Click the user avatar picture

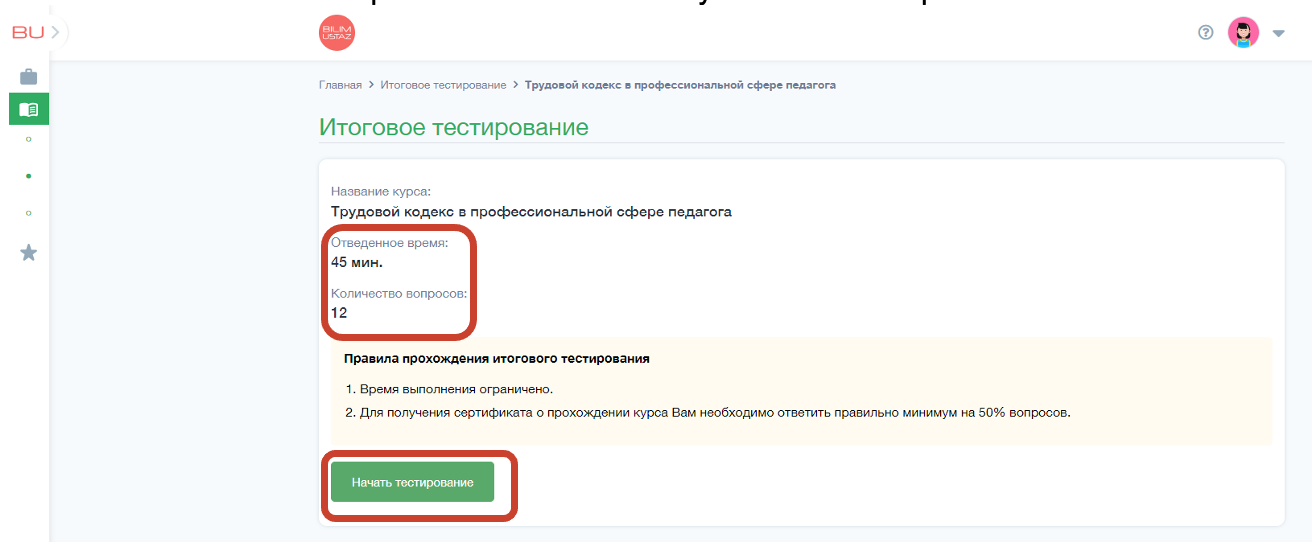pos(1243,33)
